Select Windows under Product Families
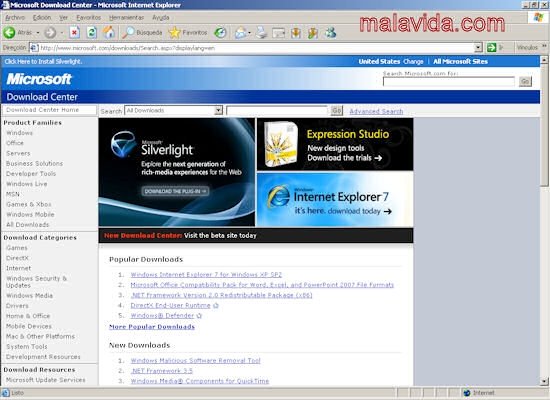 click(x=19, y=133)
